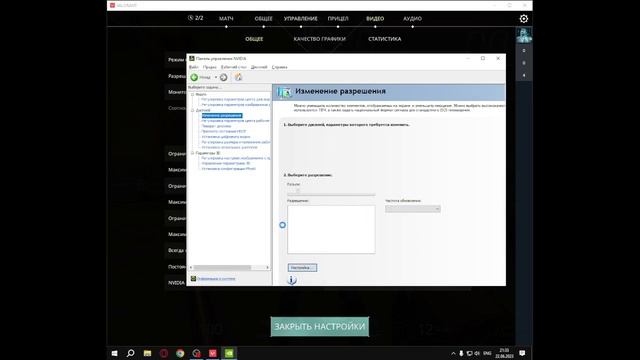This screenshot has height=360, width=640.
Task: Open the Back history dropdown arrow
Action: (x=216, y=77)
